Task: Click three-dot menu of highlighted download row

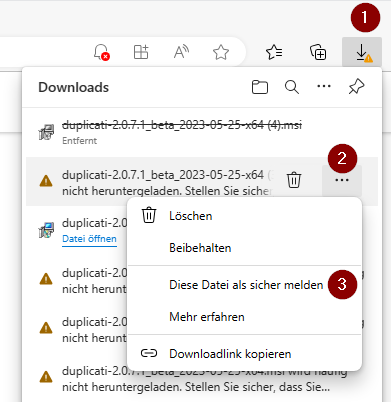Action: (342, 180)
